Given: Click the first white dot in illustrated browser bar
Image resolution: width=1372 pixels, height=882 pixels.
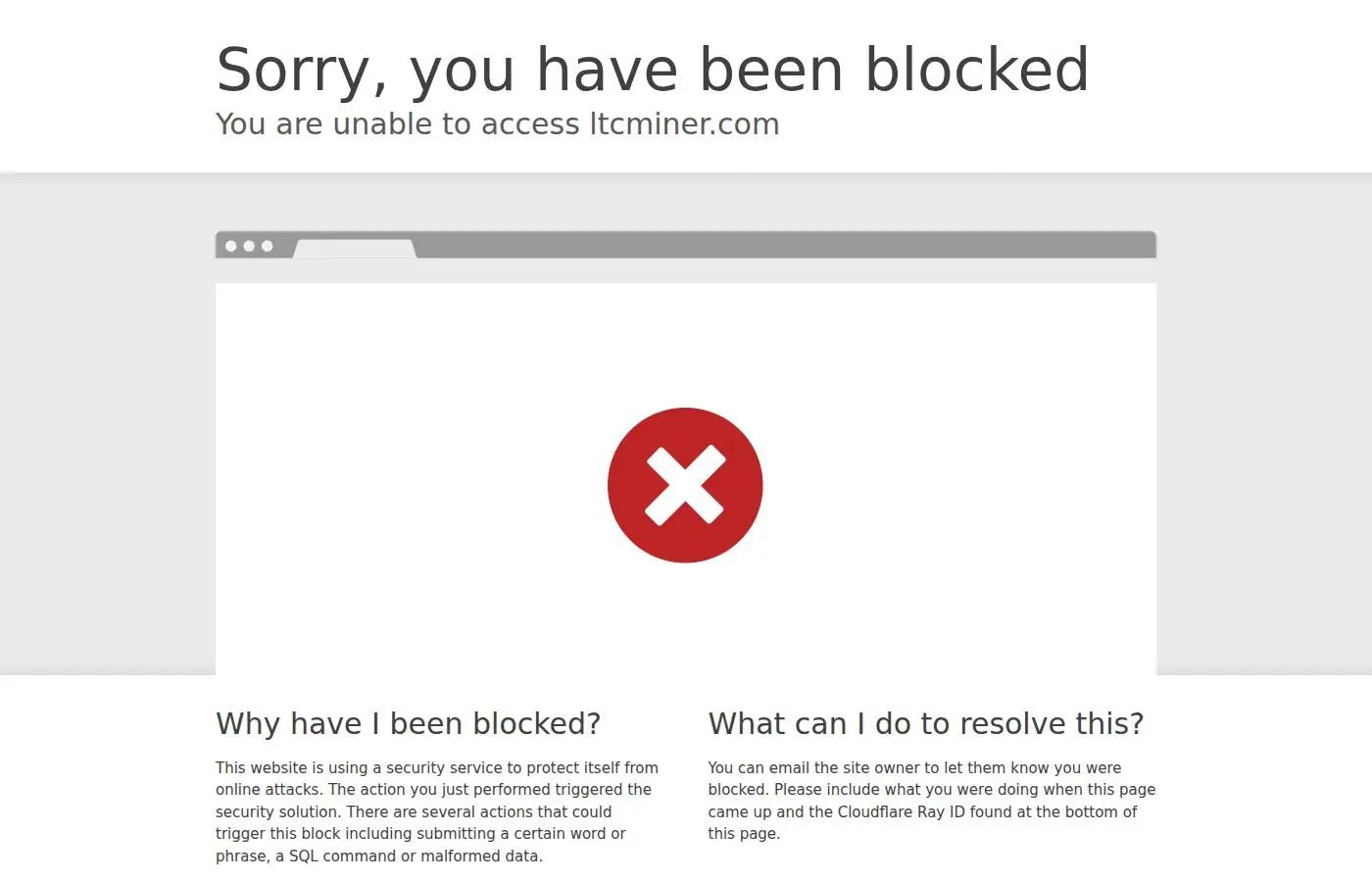Looking at the screenshot, I should point(231,246).
